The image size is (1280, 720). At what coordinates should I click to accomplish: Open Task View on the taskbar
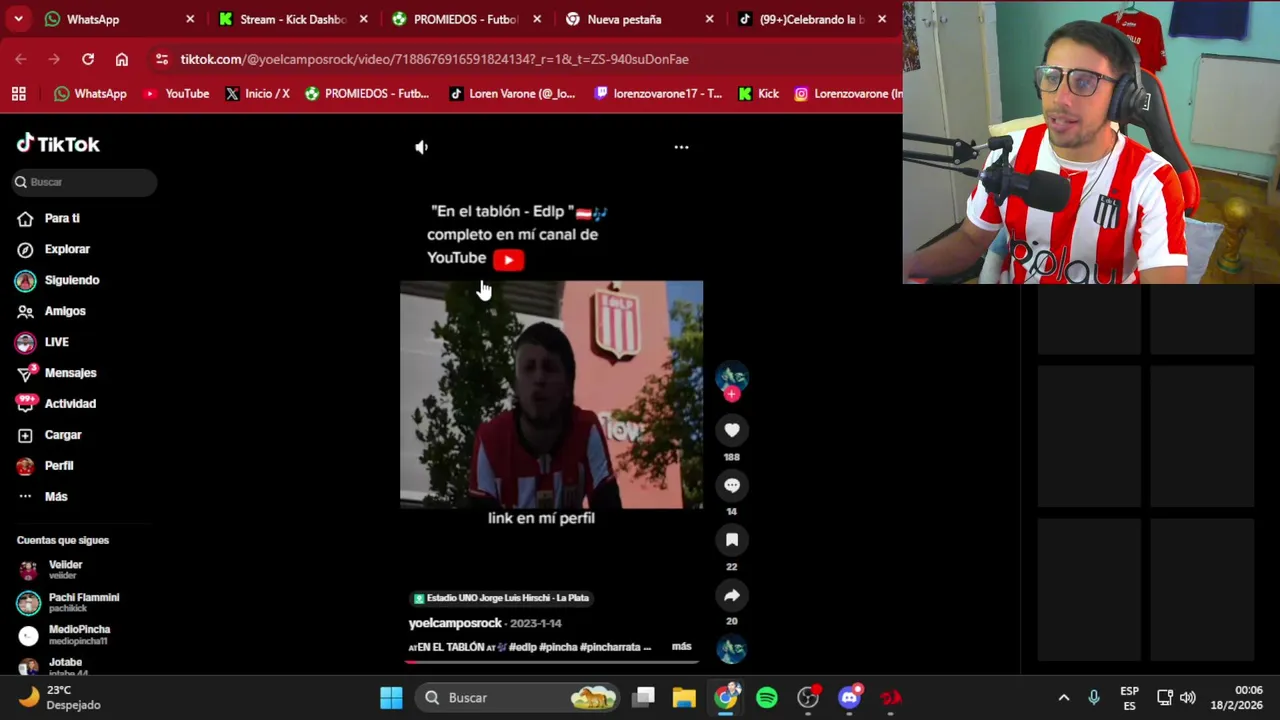coord(644,698)
